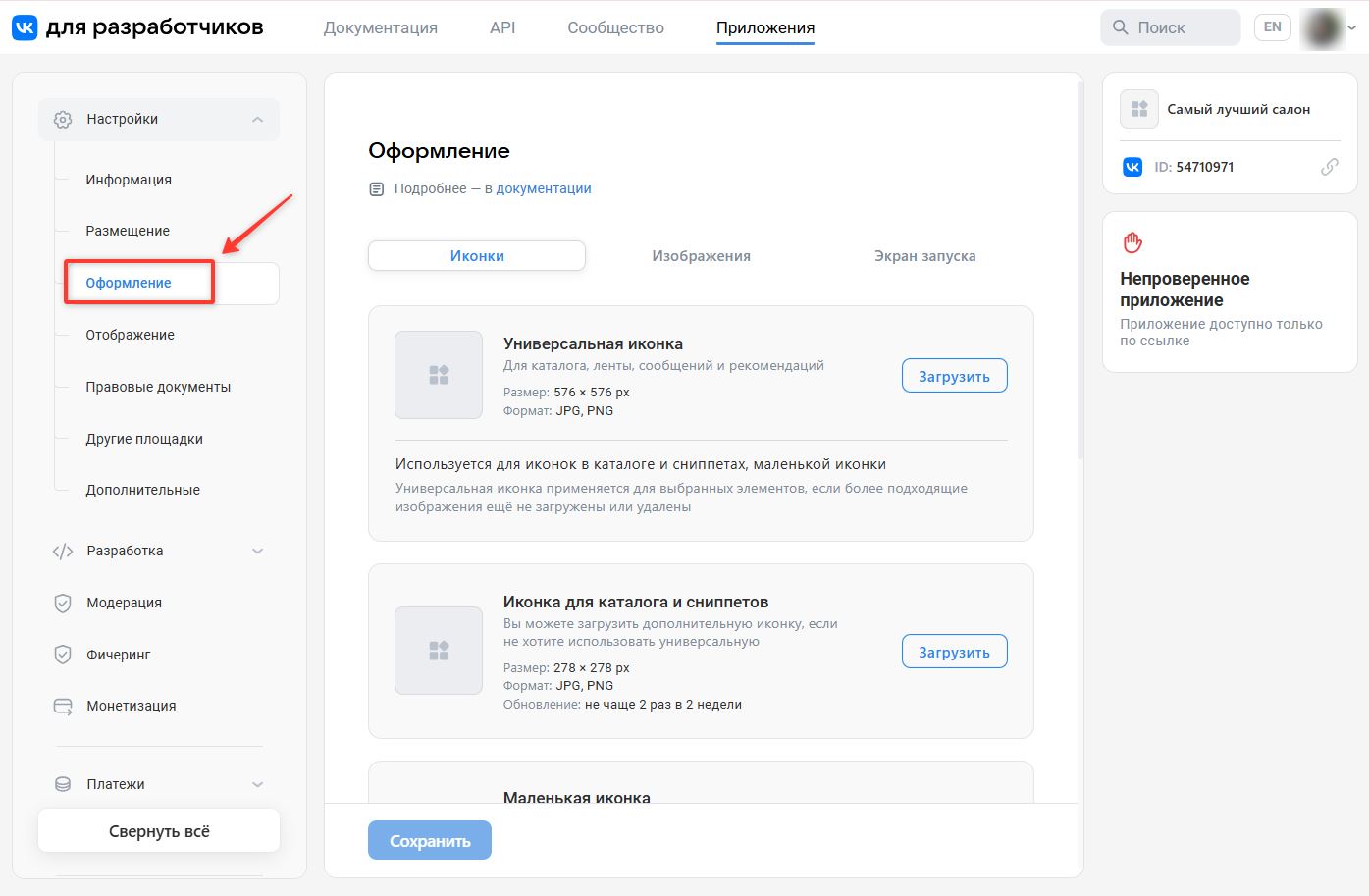Upload the catalog icon with Загрузить
The width and height of the screenshot is (1369, 896).
(955, 652)
